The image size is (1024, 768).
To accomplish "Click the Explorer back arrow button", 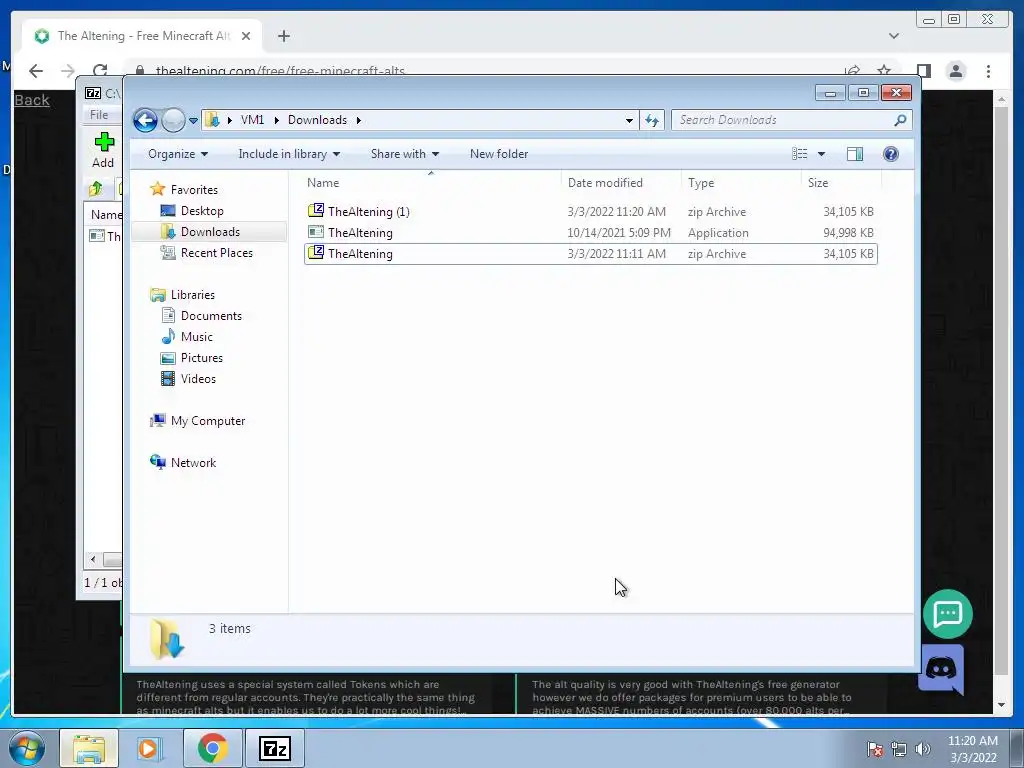I will click(145, 120).
